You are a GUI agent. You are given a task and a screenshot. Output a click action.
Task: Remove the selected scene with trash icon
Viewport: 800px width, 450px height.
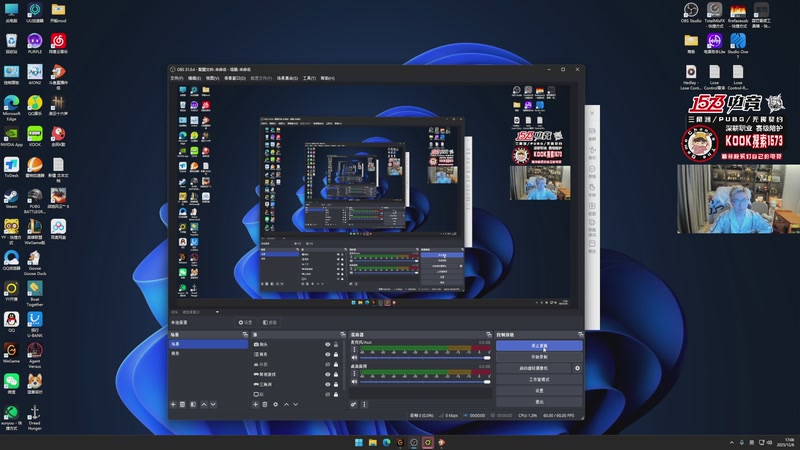182,405
